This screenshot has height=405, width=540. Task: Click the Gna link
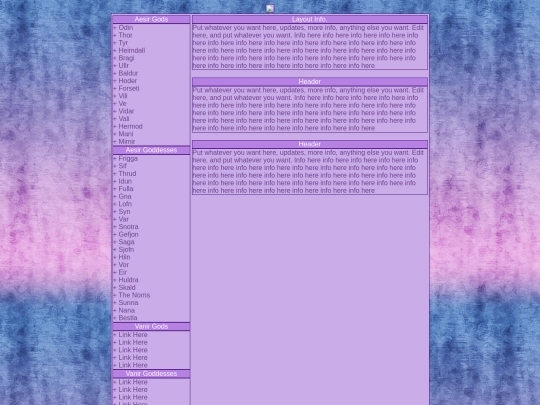pos(125,196)
